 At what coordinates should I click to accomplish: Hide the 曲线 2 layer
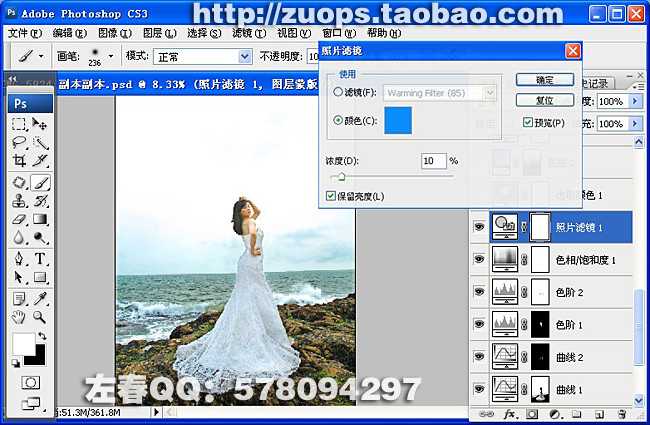pyautogui.click(x=479, y=356)
